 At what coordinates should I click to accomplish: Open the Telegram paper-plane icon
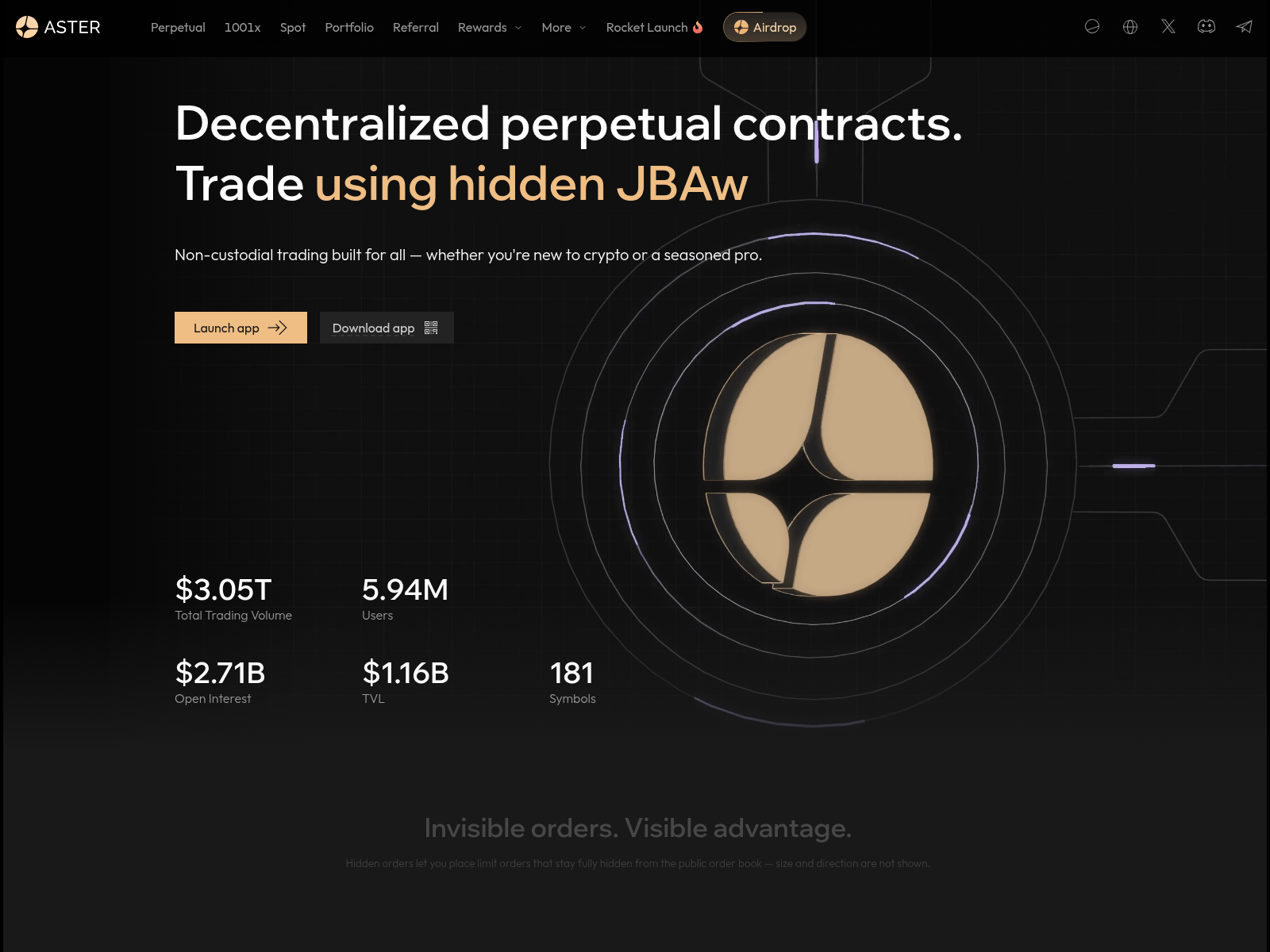[x=1245, y=27]
